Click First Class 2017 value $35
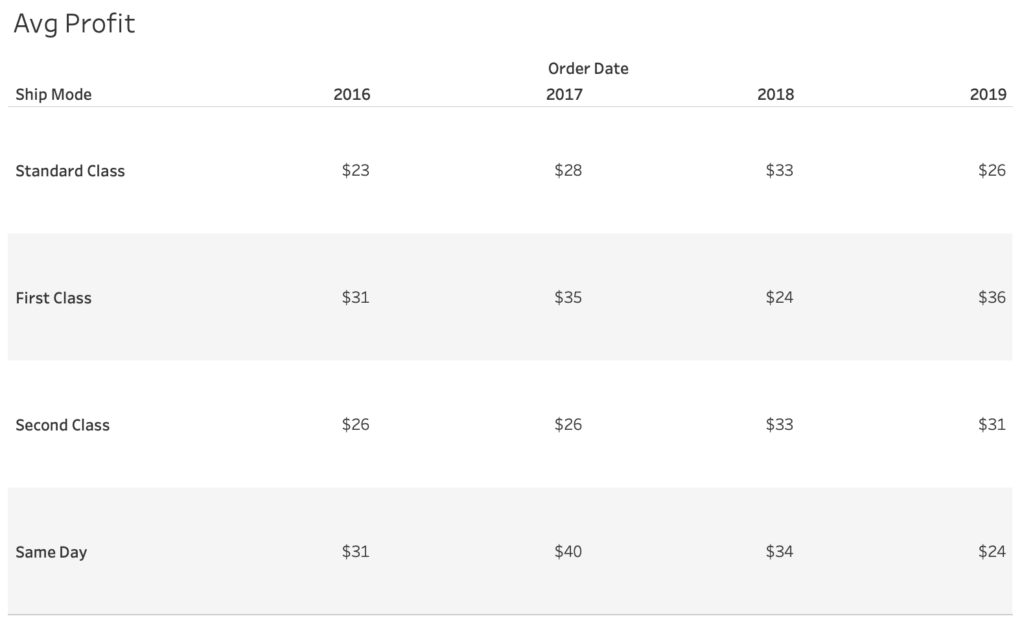Screen dimensions: 1024x625 tap(568, 298)
